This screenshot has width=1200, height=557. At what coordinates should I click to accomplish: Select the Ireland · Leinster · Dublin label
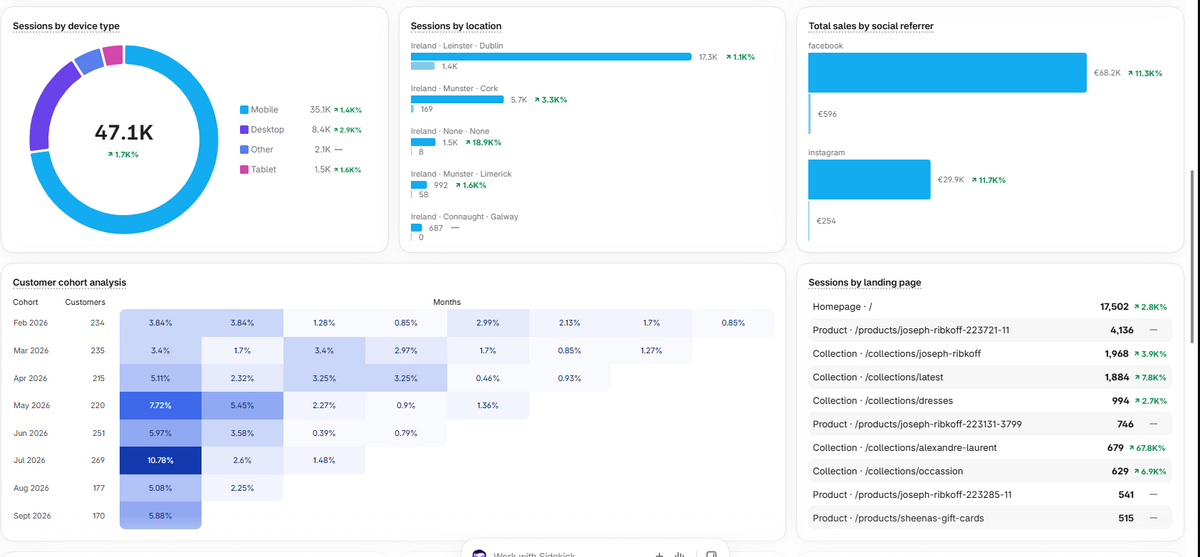pos(457,46)
